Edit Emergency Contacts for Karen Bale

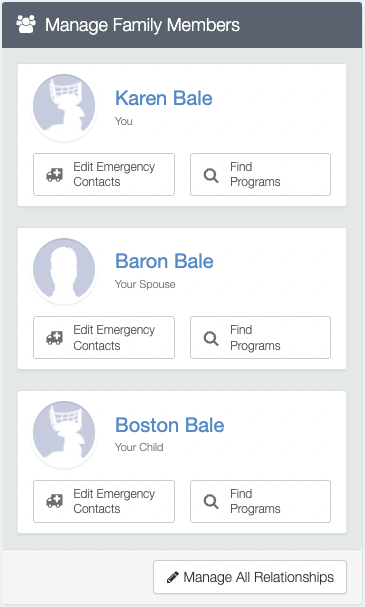tap(104, 175)
